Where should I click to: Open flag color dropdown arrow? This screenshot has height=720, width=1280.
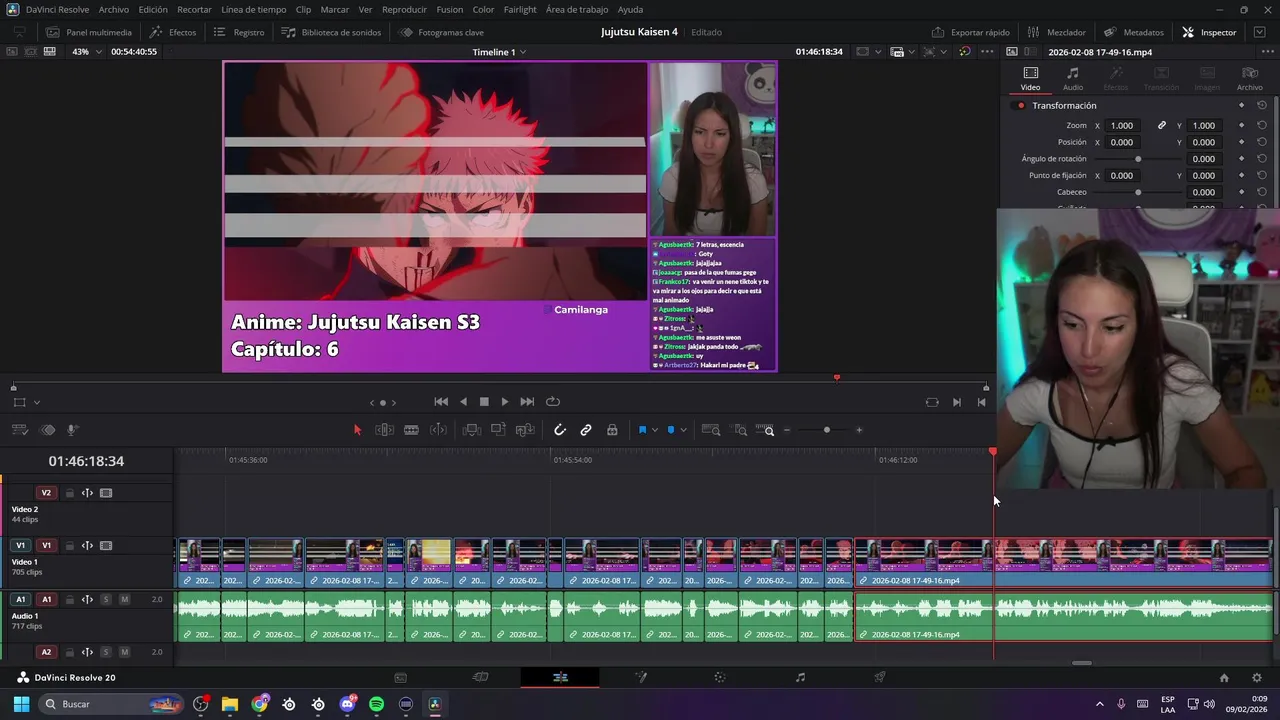coord(655,430)
